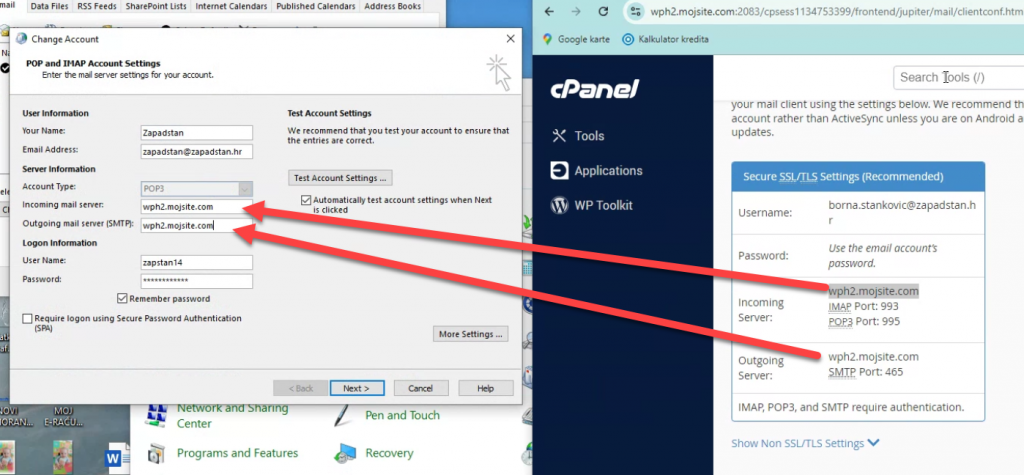
Task: Focus the Incoming mail server field
Action: pyautogui.click(x=196, y=207)
